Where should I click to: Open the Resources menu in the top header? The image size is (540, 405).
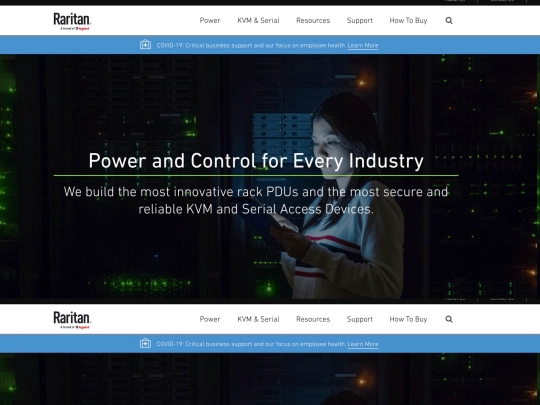[x=313, y=21]
